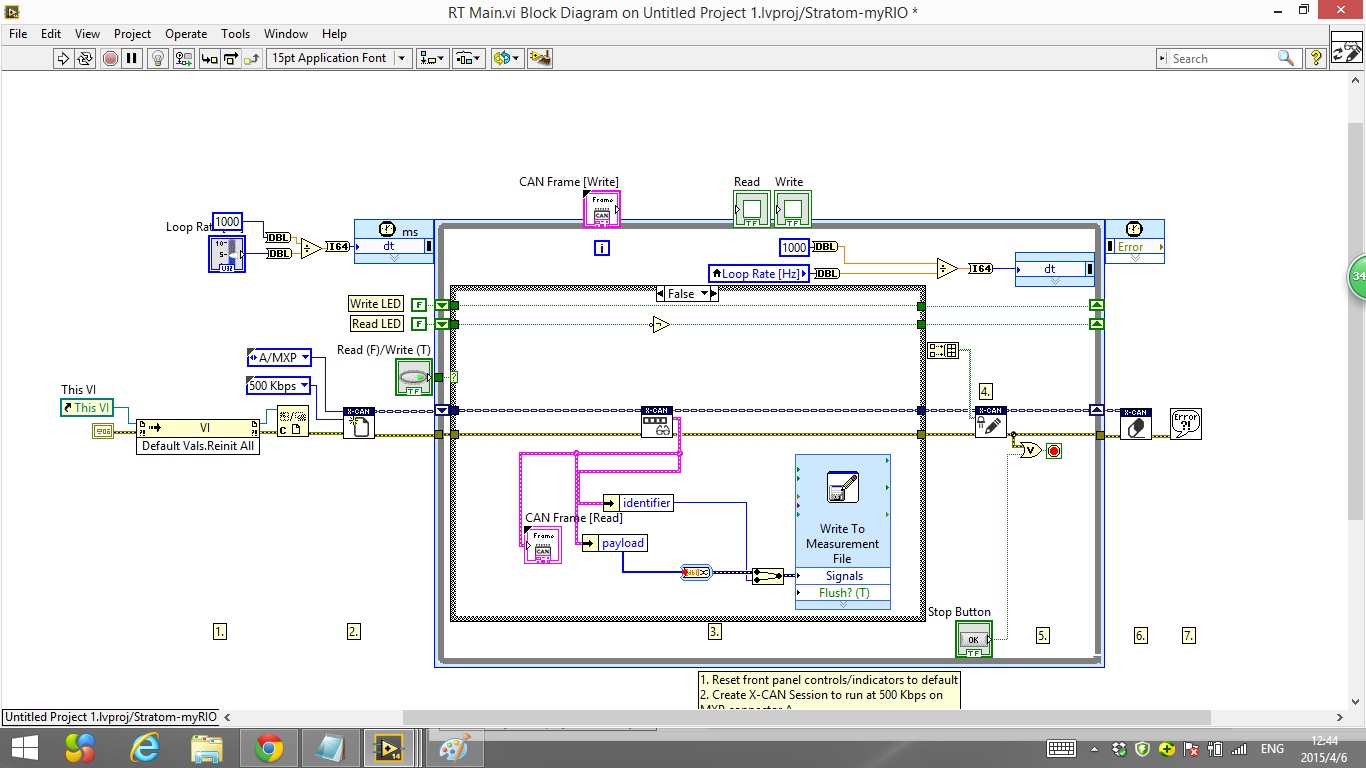
Task: Open the False case selector dropdown
Action: pos(687,294)
